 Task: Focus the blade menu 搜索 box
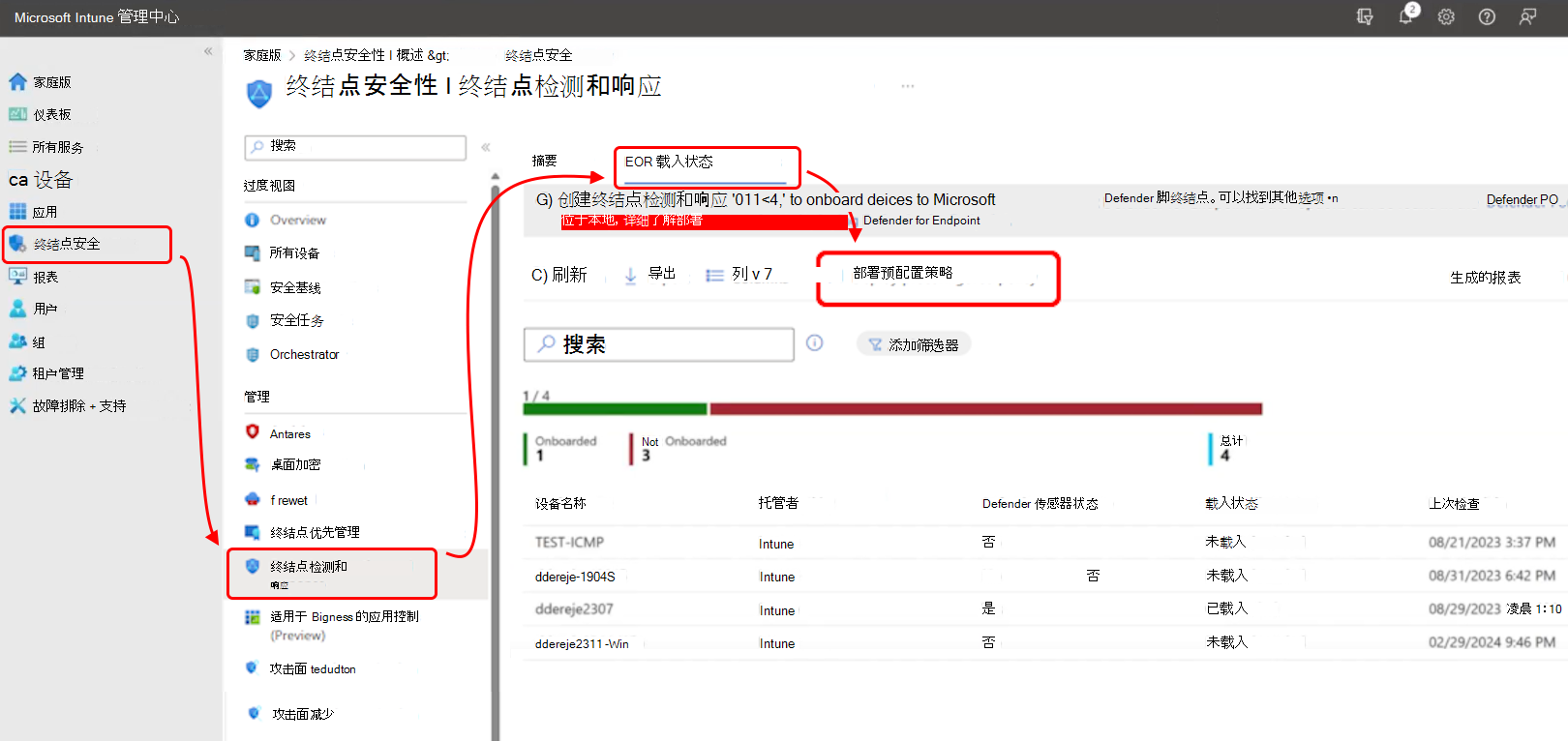pos(355,146)
